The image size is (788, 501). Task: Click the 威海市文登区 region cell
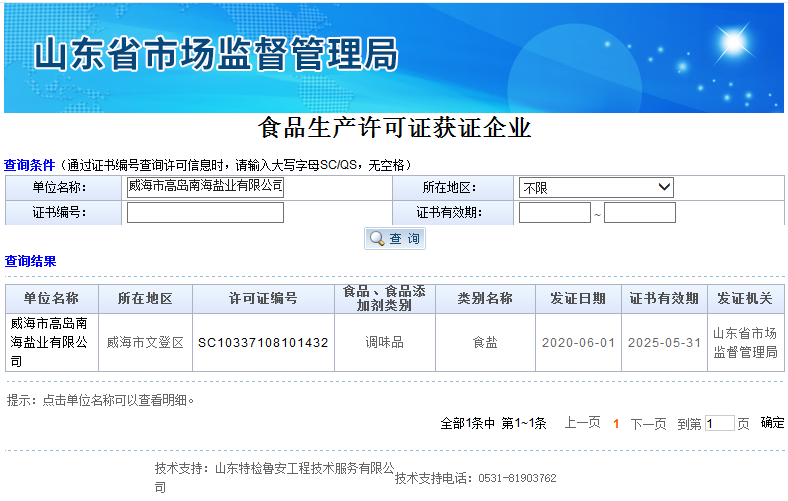145,342
